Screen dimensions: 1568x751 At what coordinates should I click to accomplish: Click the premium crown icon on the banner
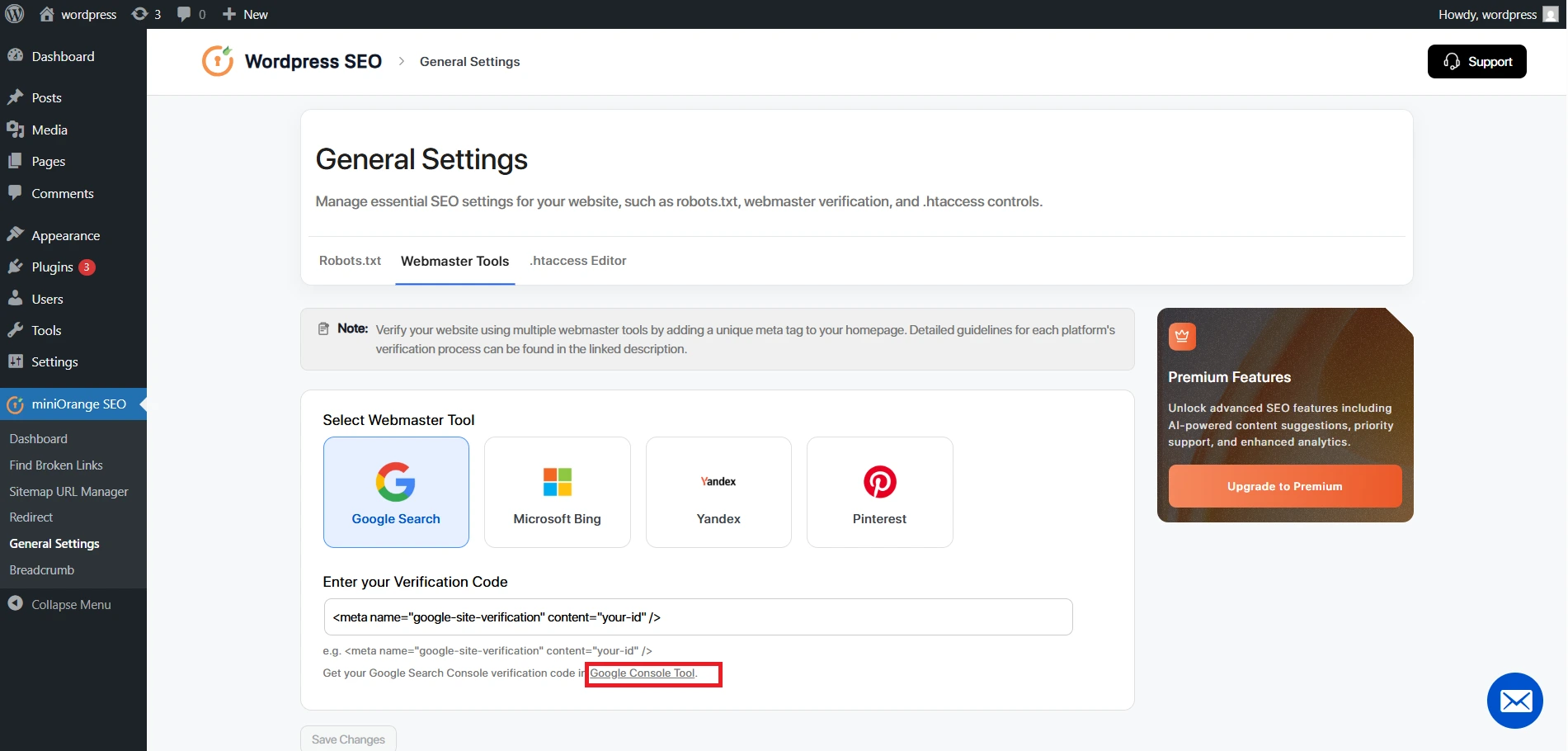(1181, 336)
